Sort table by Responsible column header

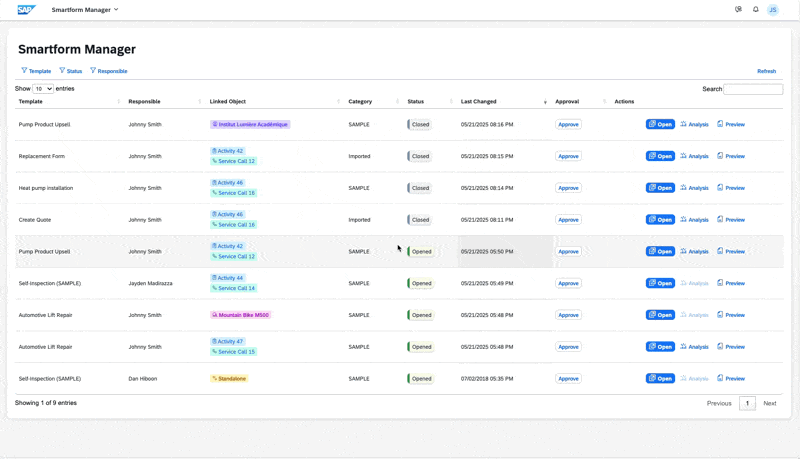pyautogui.click(x=144, y=102)
